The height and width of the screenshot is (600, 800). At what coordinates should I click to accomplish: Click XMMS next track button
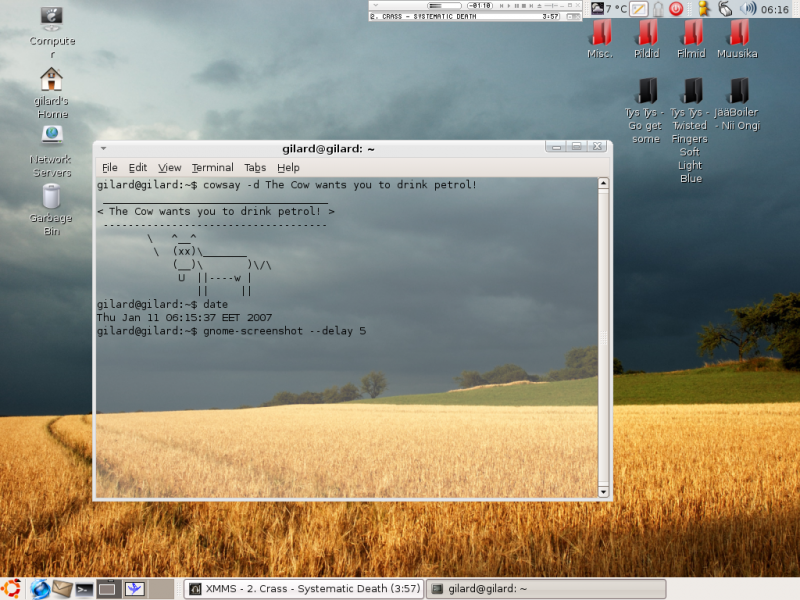531,6
